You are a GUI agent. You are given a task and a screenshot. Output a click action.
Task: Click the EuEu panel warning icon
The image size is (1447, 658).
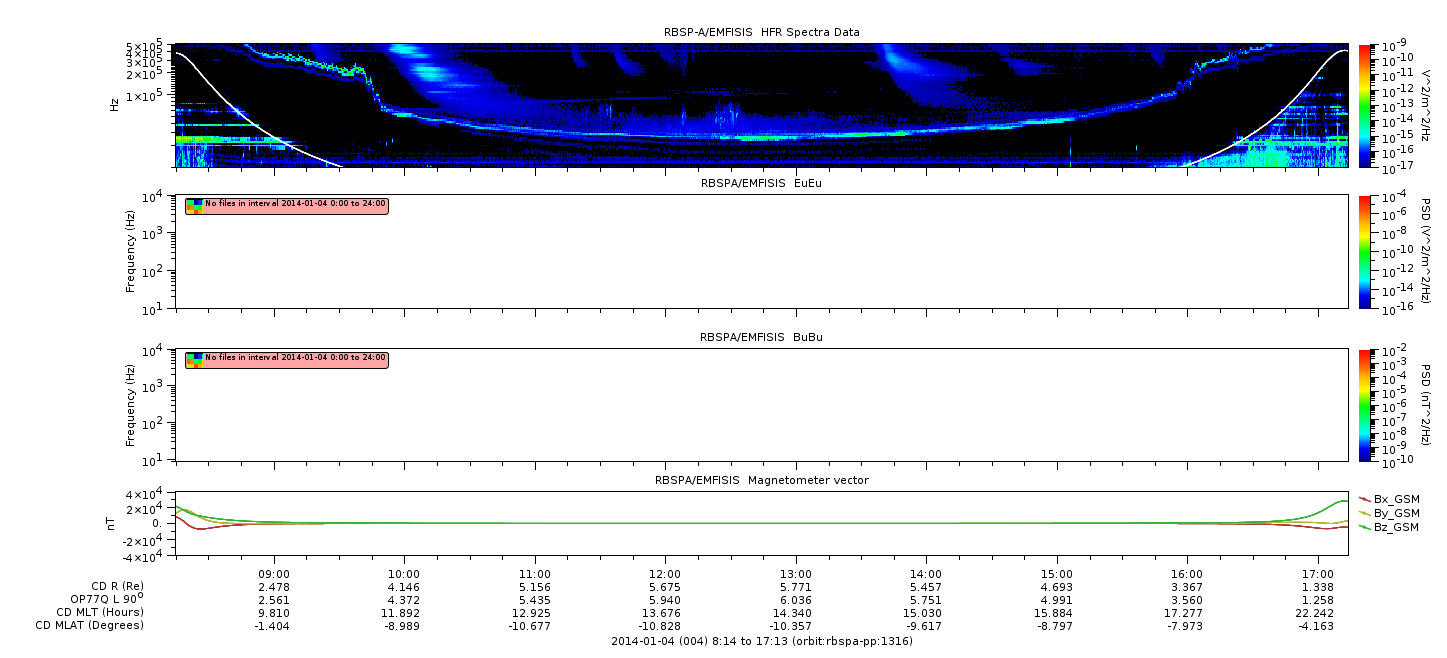point(195,205)
